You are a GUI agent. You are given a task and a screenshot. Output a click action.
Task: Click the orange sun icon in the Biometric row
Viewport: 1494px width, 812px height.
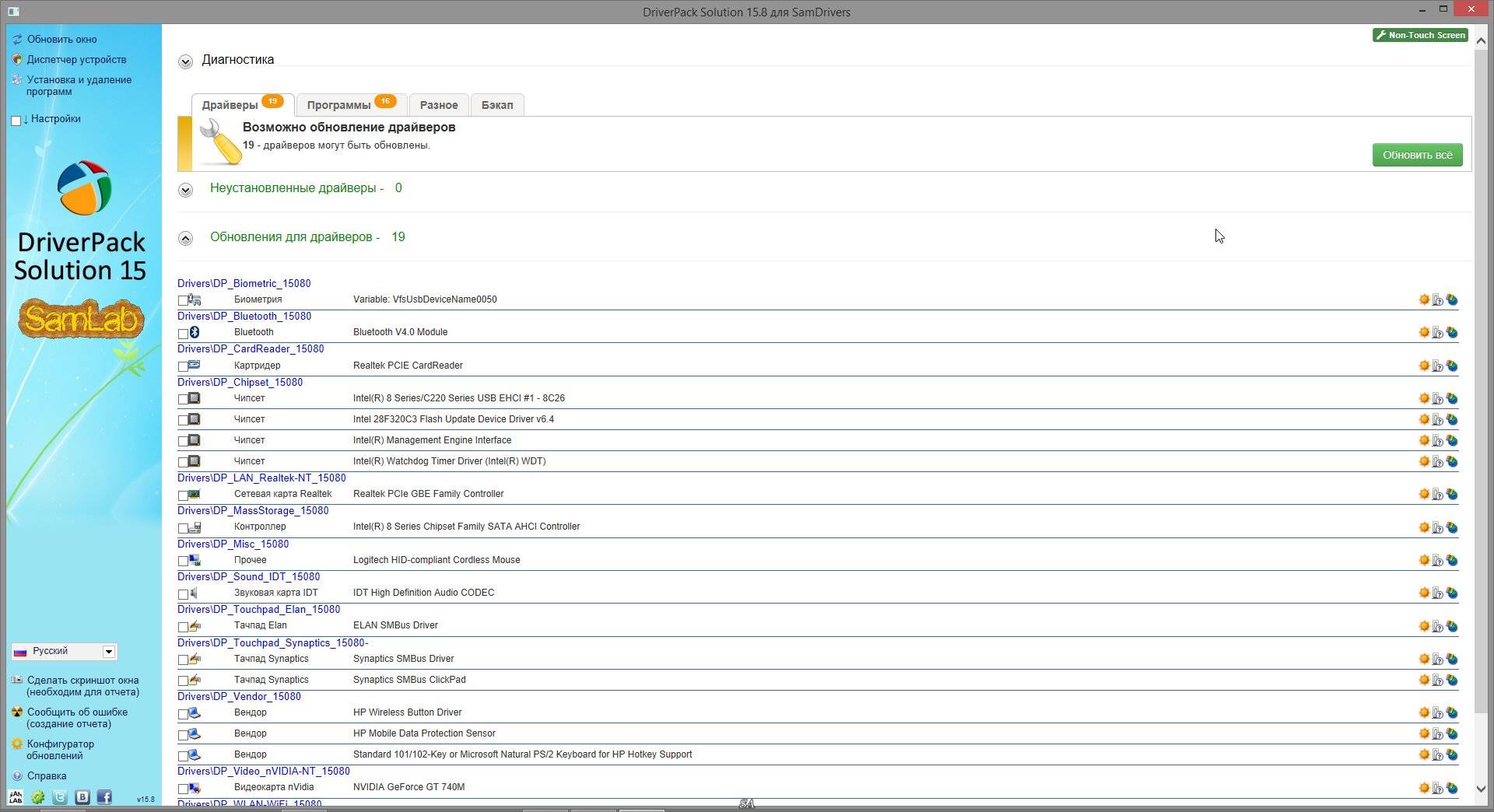tap(1424, 299)
